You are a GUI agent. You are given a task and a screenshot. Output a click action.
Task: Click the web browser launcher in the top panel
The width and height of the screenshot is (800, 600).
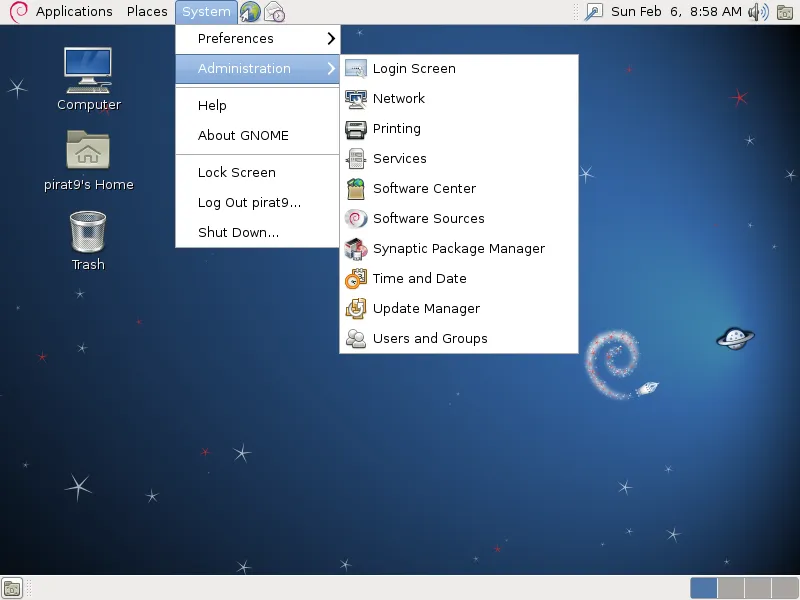[x=250, y=12]
